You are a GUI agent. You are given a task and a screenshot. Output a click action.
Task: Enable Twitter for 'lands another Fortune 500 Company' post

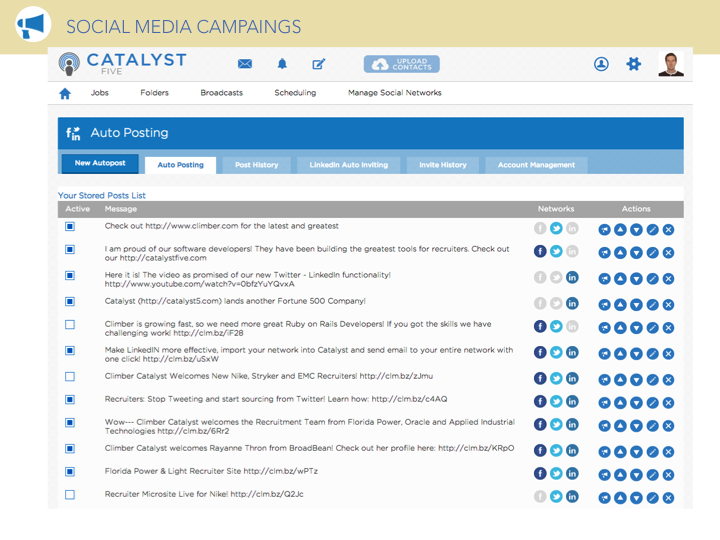pos(556,304)
